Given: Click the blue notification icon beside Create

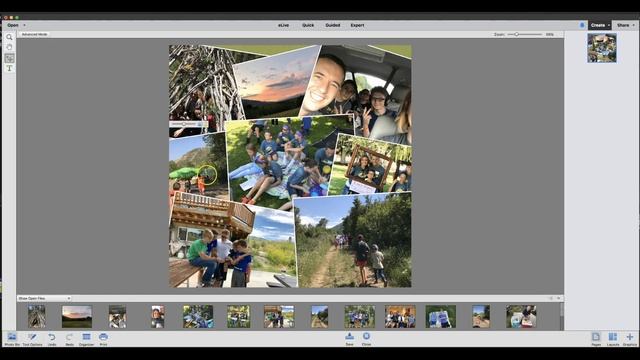Looking at the screenshot, I should pyautogui.click(x=582, y=25).
